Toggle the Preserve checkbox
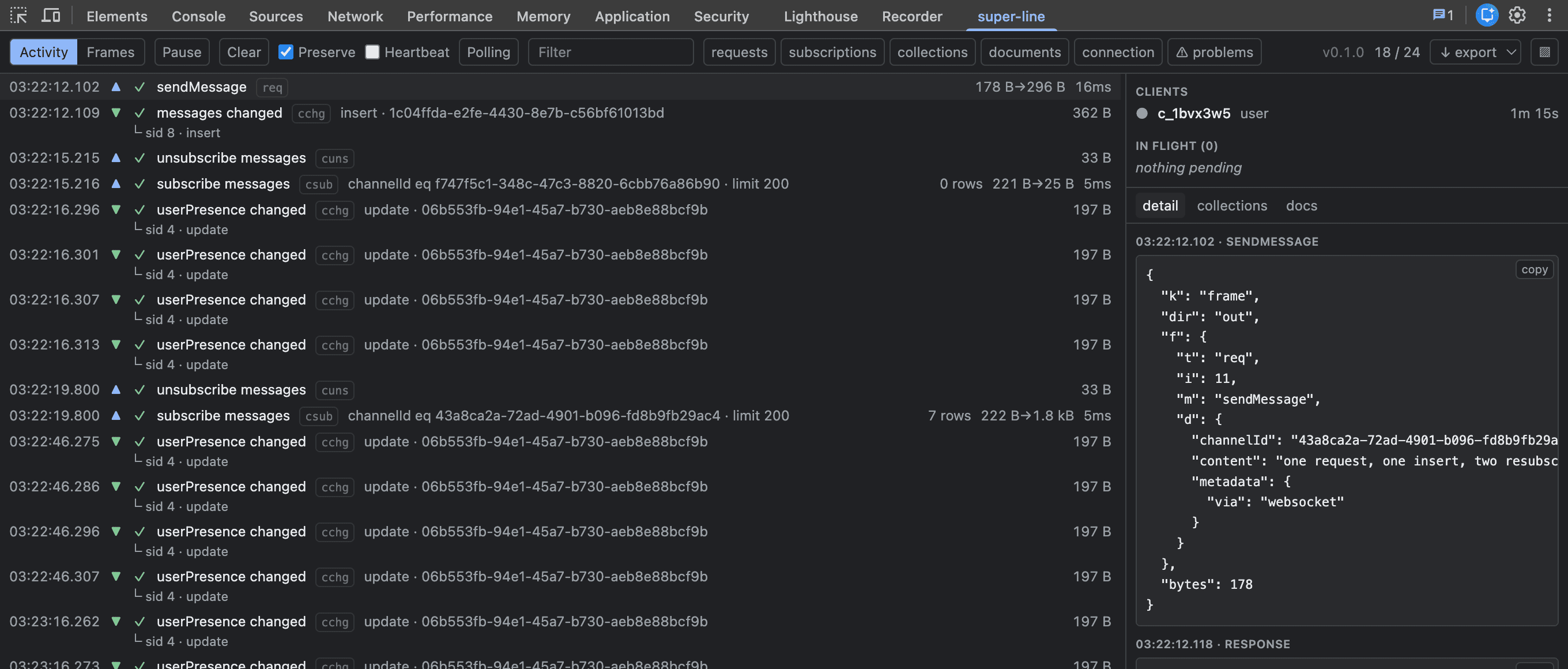 coord(285,52)
